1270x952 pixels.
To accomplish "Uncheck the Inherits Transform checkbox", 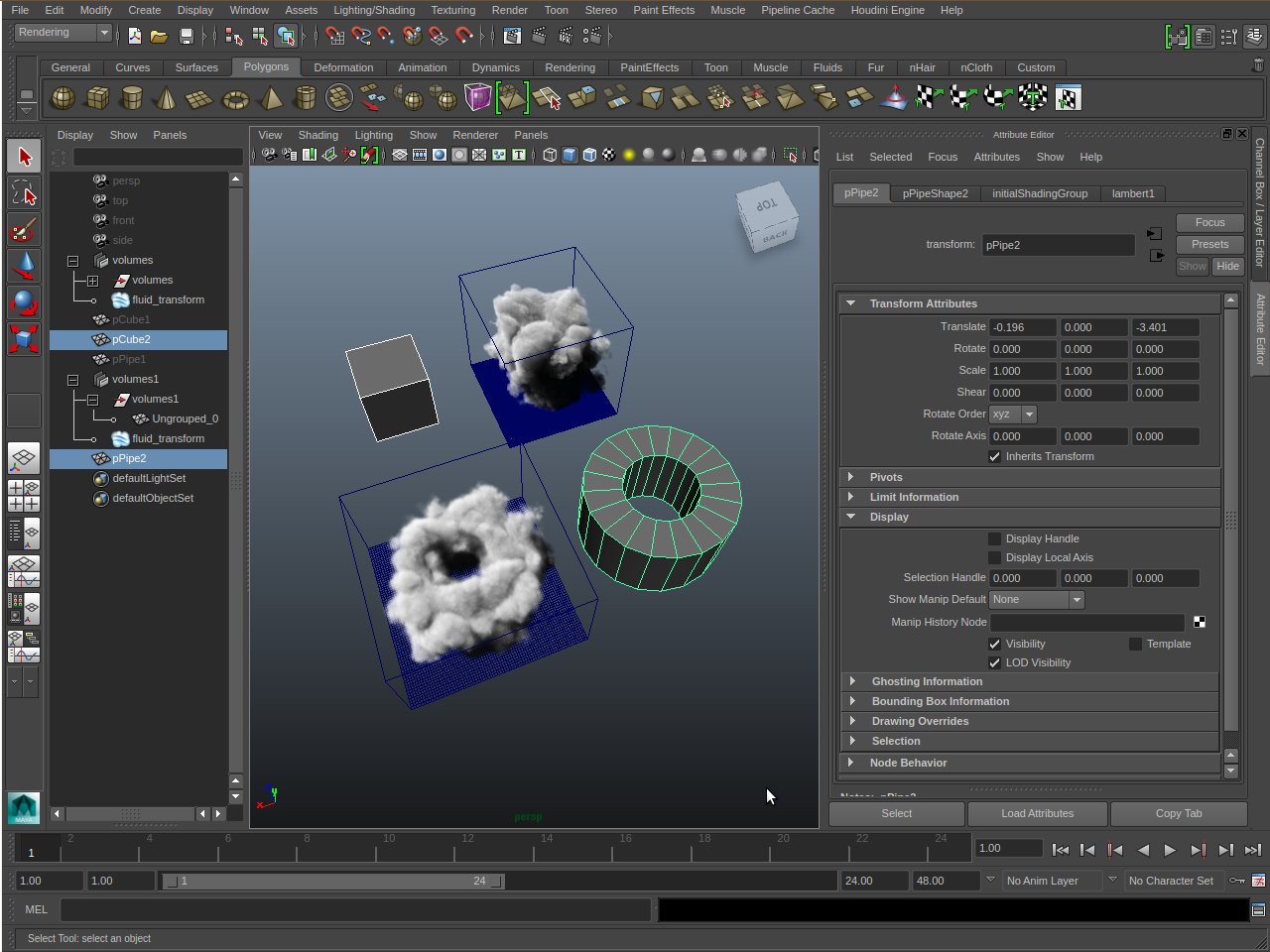I will 994,457.
